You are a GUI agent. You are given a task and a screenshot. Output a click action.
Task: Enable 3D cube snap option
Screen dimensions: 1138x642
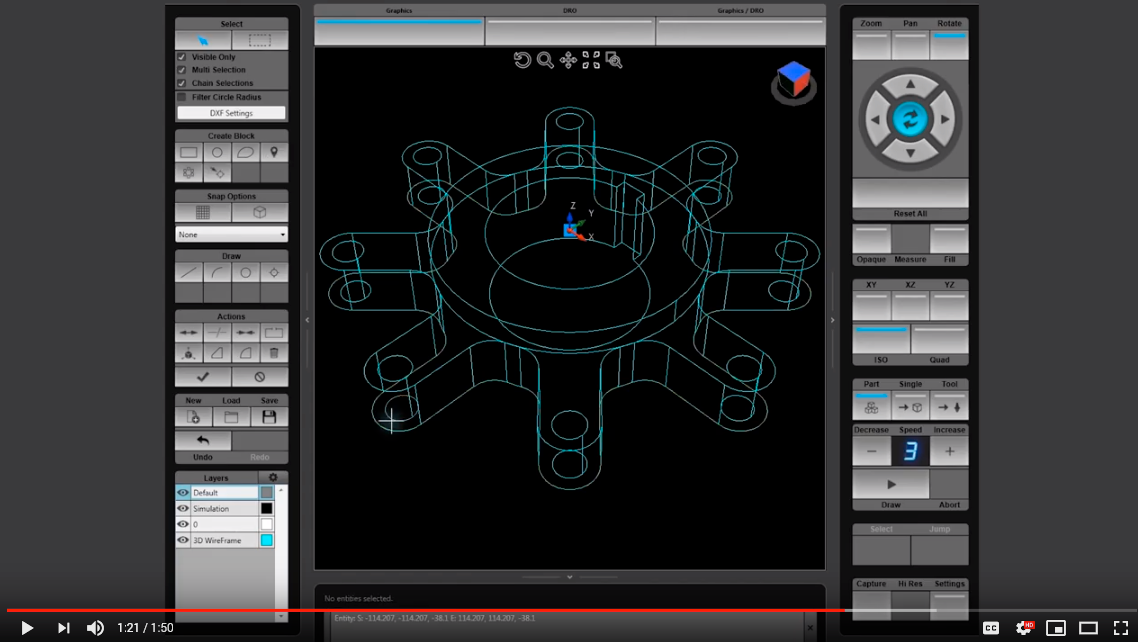click(260, 213)
